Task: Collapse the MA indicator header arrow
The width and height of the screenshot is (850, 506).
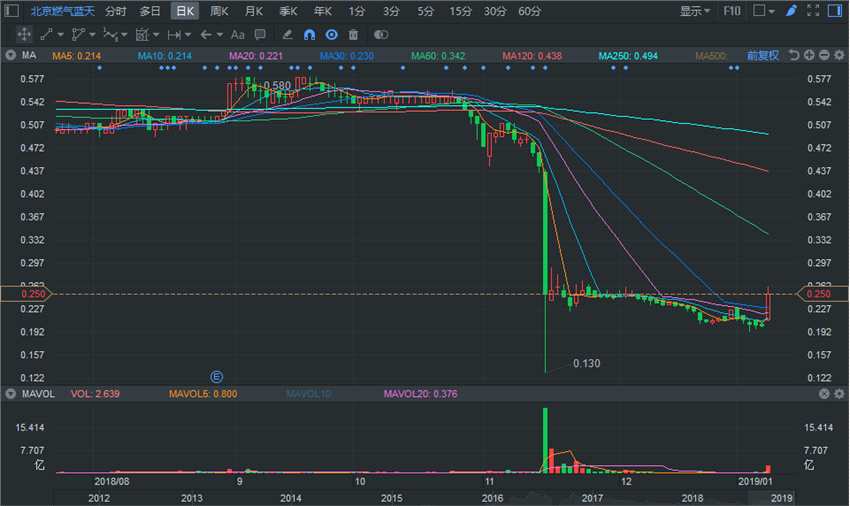Action: click(10, 55)
